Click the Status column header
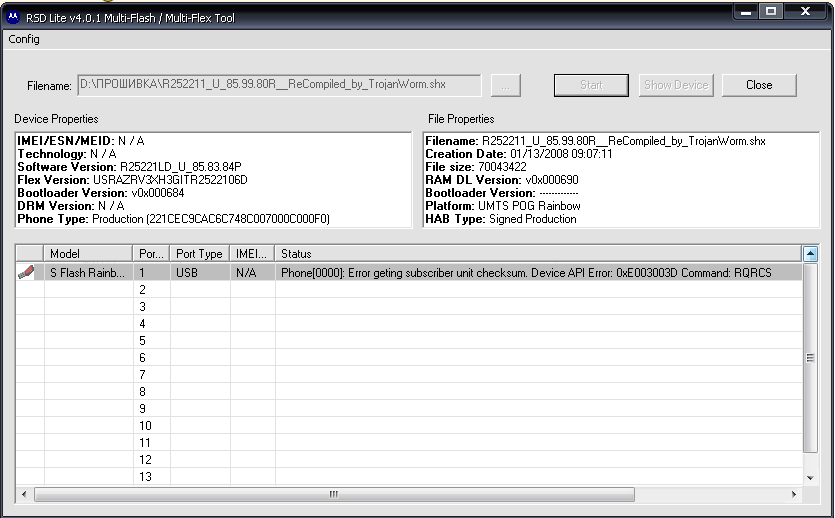 pyautogui.click(x=538, y=253)
